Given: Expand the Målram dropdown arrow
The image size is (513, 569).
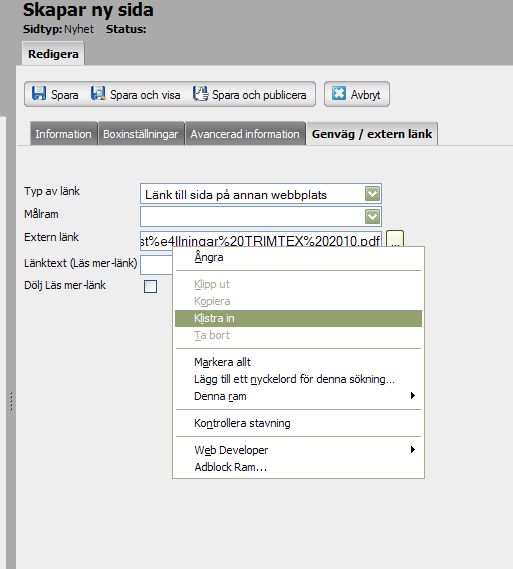Looking at the screenshot, I should point(372,217).
